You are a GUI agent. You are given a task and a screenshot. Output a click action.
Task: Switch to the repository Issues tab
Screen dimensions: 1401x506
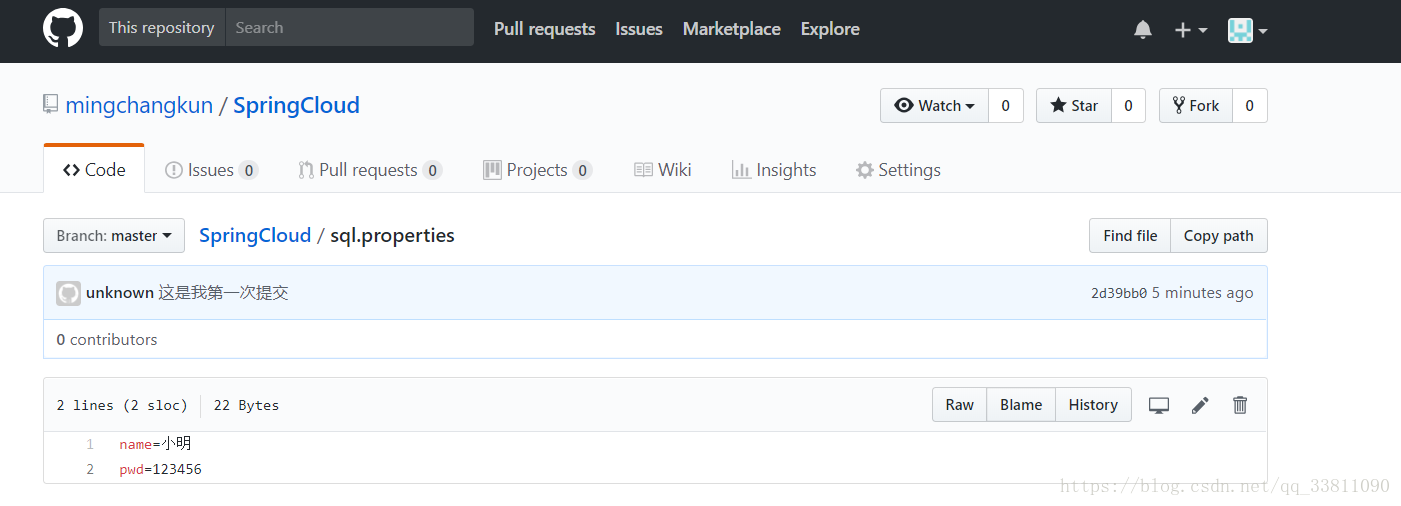point(211,170)
